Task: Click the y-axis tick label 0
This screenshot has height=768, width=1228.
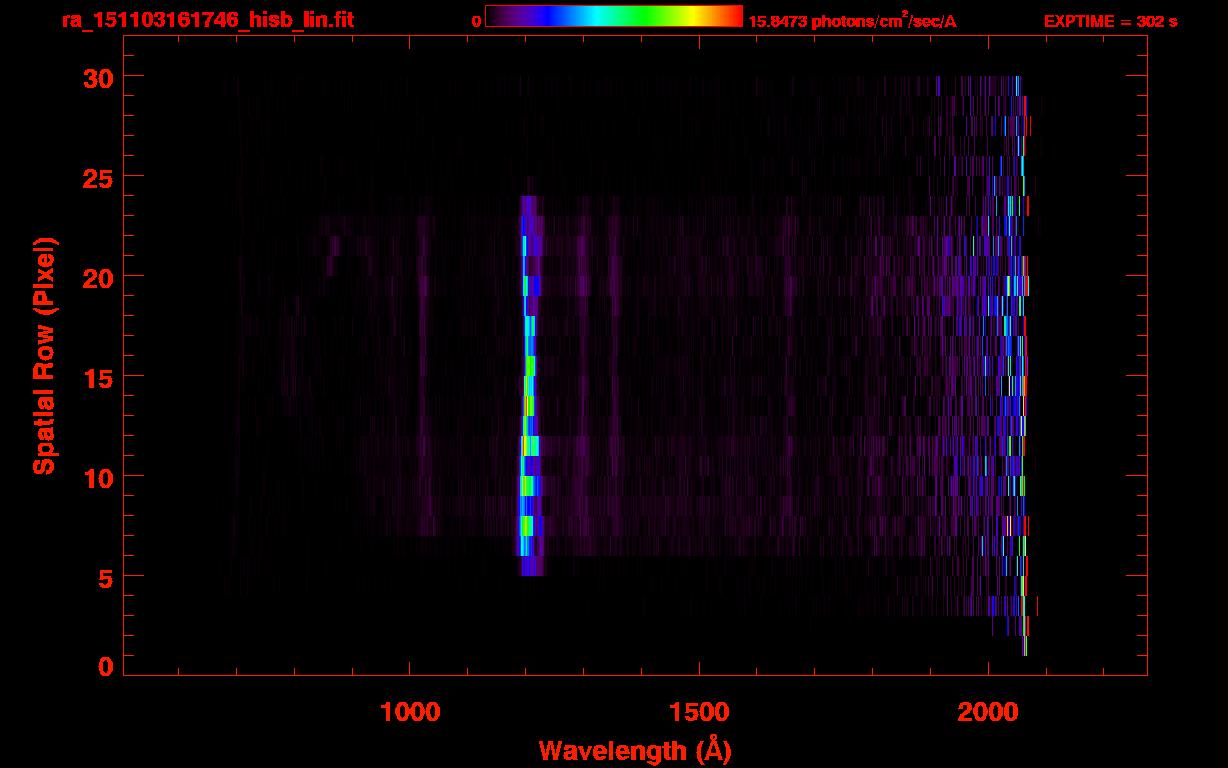Action: click(106, 666)
